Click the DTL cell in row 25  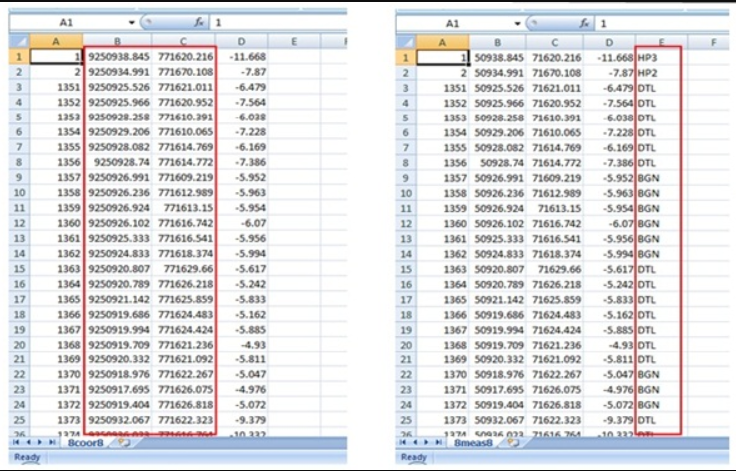661,420
